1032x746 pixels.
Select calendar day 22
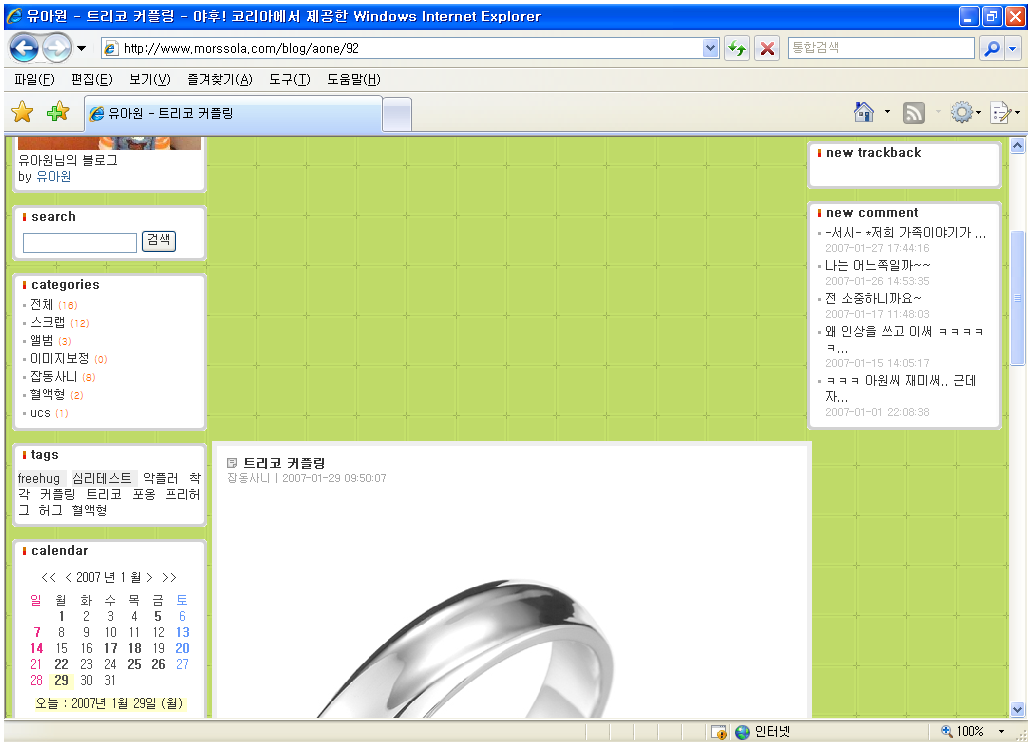pos(61,664)
